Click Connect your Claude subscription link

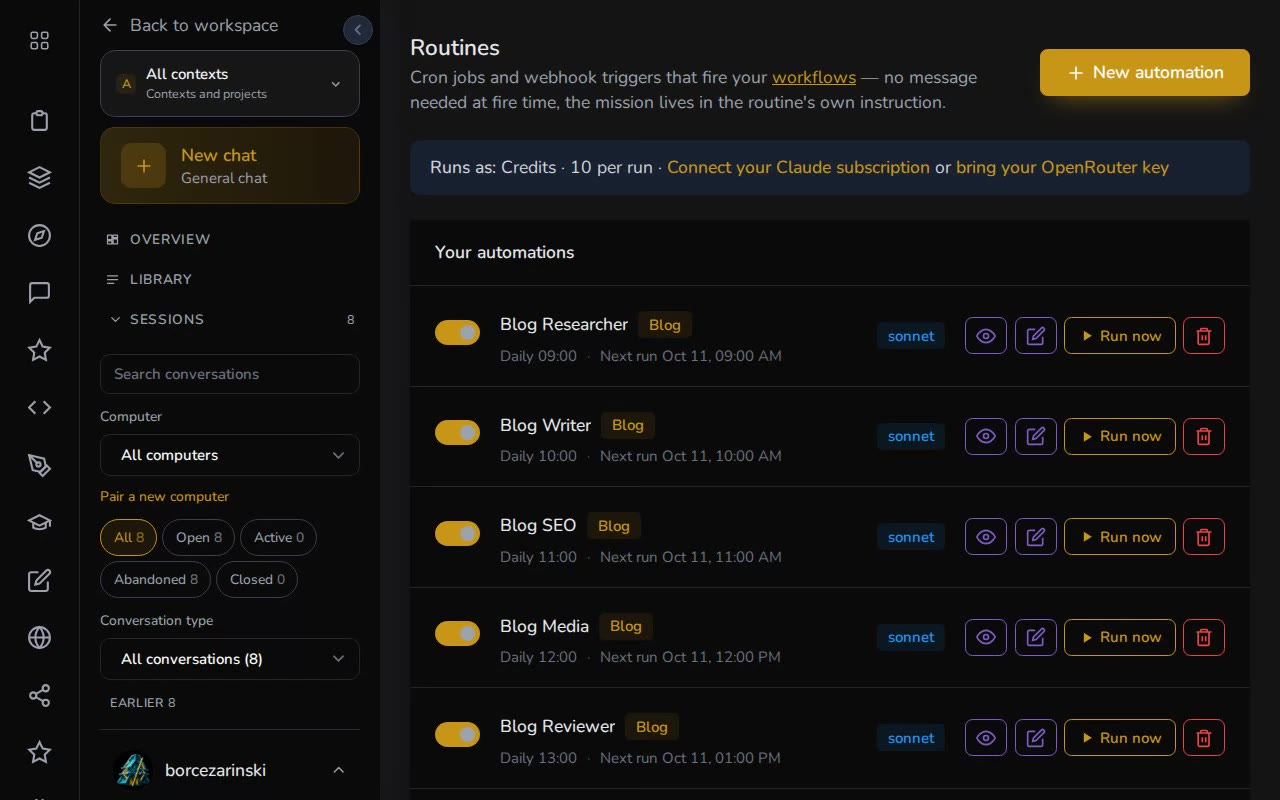click(798, 167)
